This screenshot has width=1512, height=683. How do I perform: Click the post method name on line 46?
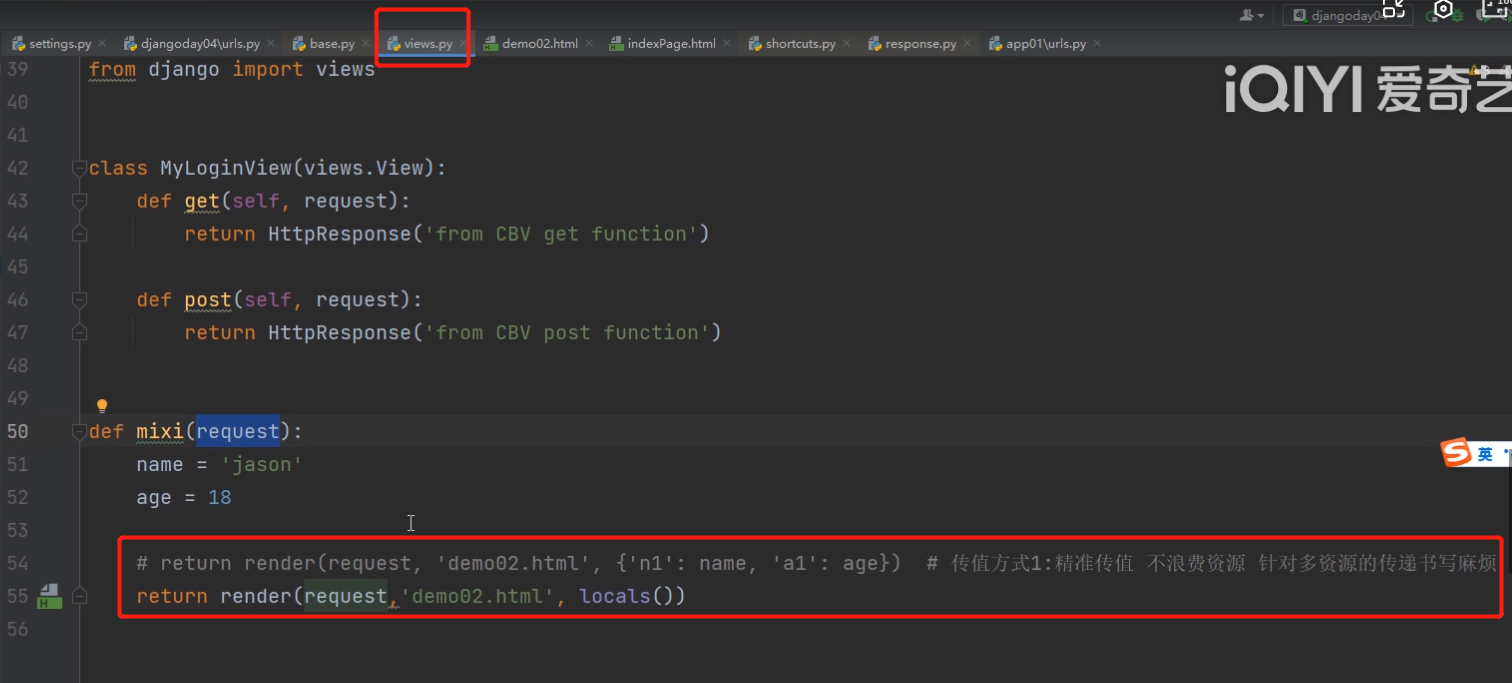[x=208, y=300]
